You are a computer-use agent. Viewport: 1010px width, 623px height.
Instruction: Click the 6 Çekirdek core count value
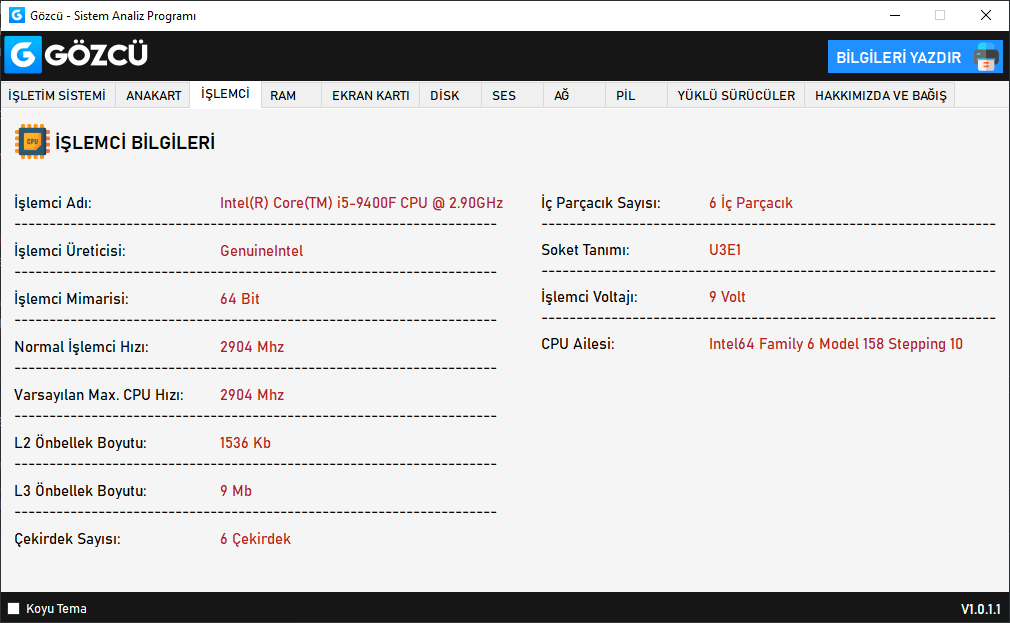pyautogui.click(x=255, y=539)
